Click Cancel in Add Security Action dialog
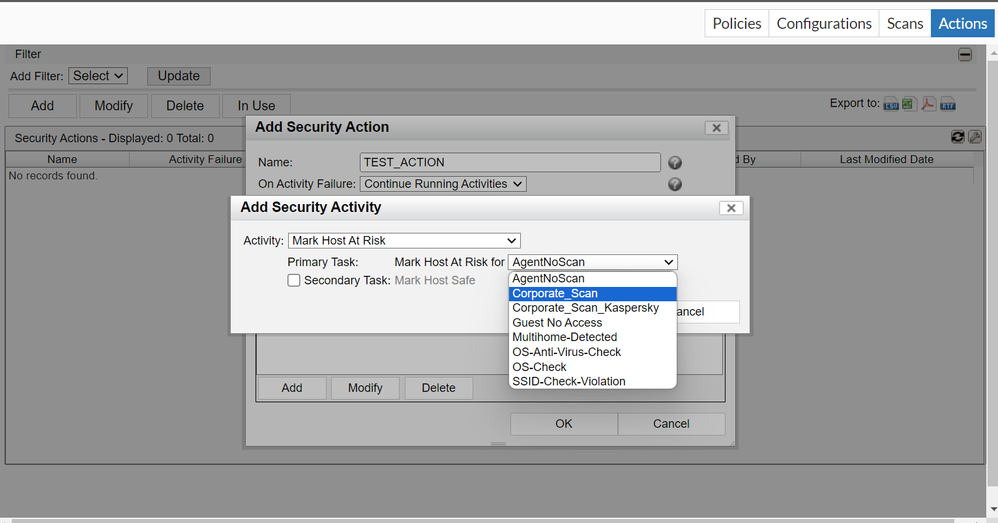 671,424
